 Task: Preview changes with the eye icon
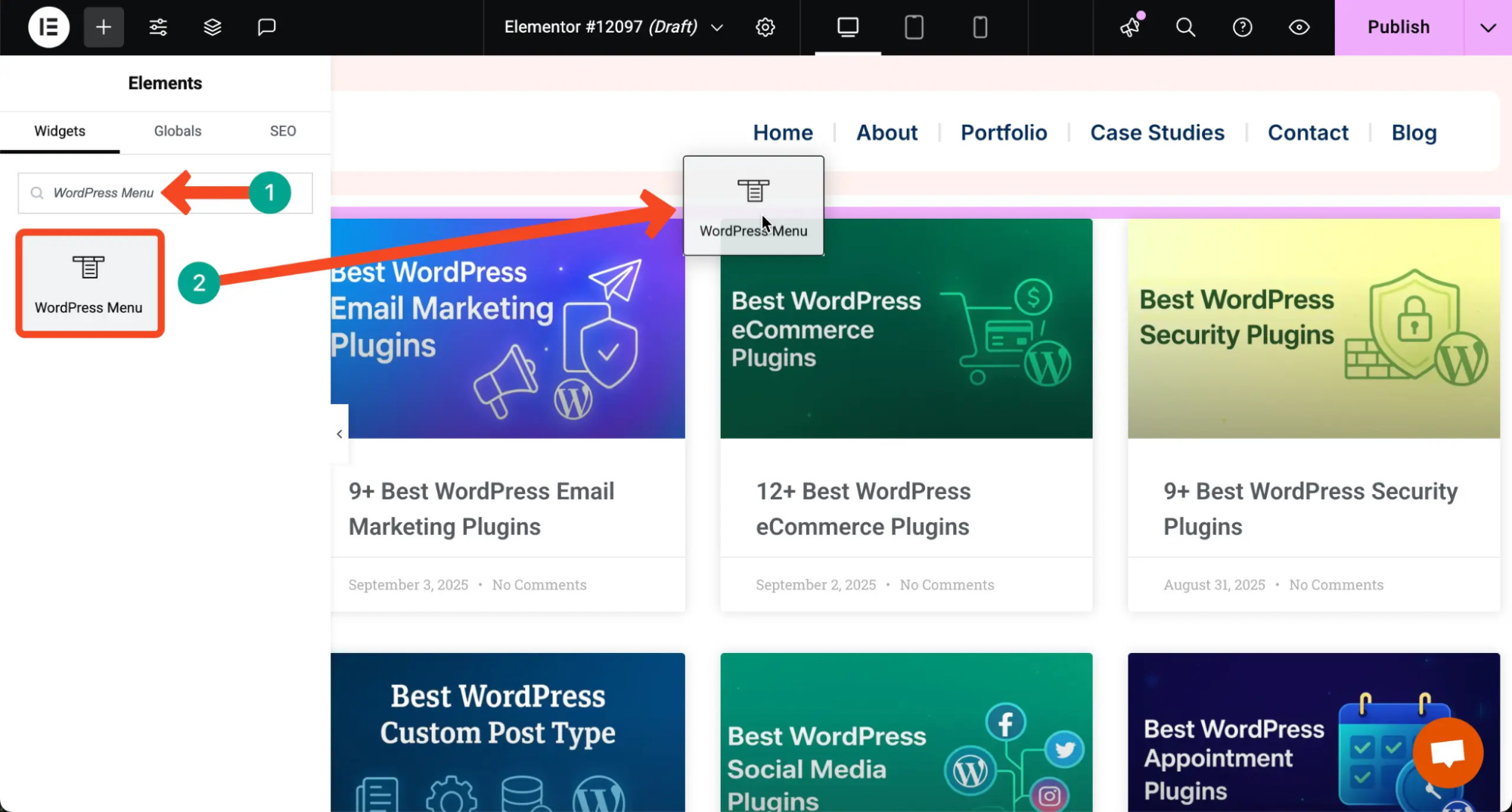pyautogui.click(x=1299, y=26)
